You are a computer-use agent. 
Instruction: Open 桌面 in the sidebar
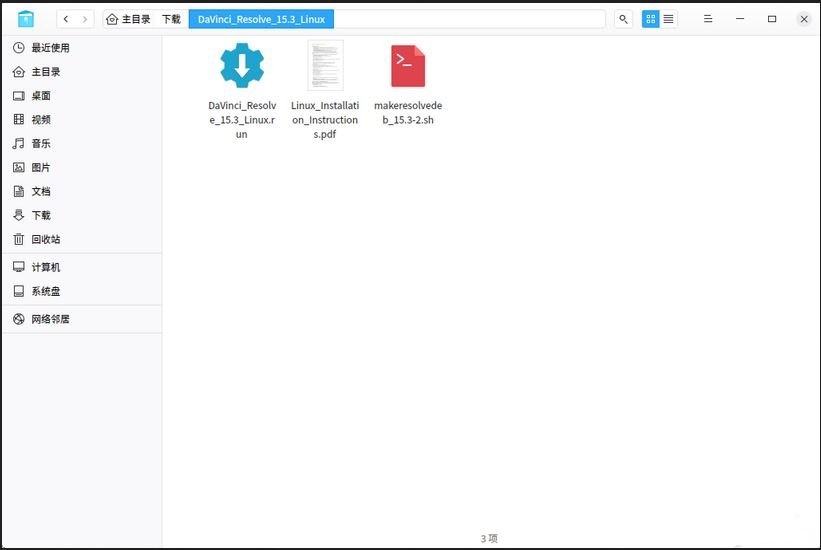82,96
